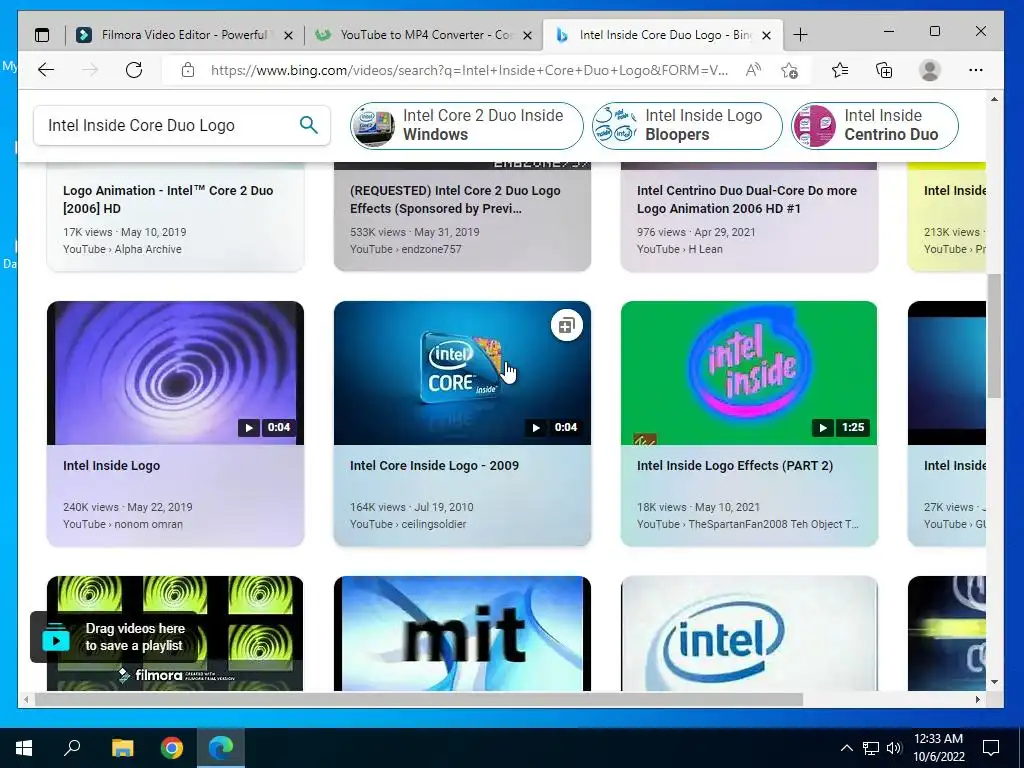
Task: Click the green Intel Inside Logo Effects thumbnail
Action: pos(749,373)
